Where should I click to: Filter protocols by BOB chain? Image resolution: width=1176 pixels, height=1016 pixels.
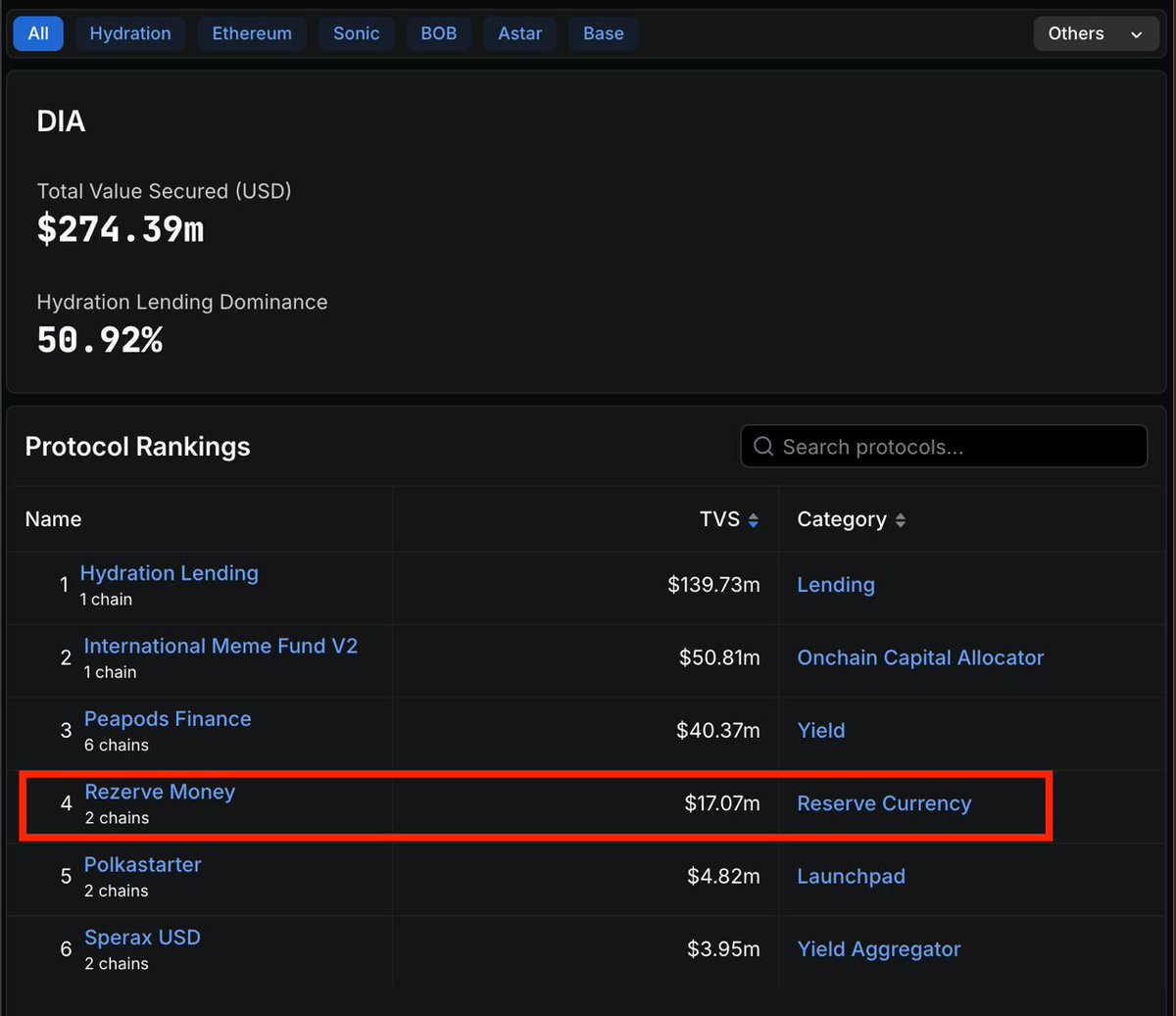(x=438, y=33)
